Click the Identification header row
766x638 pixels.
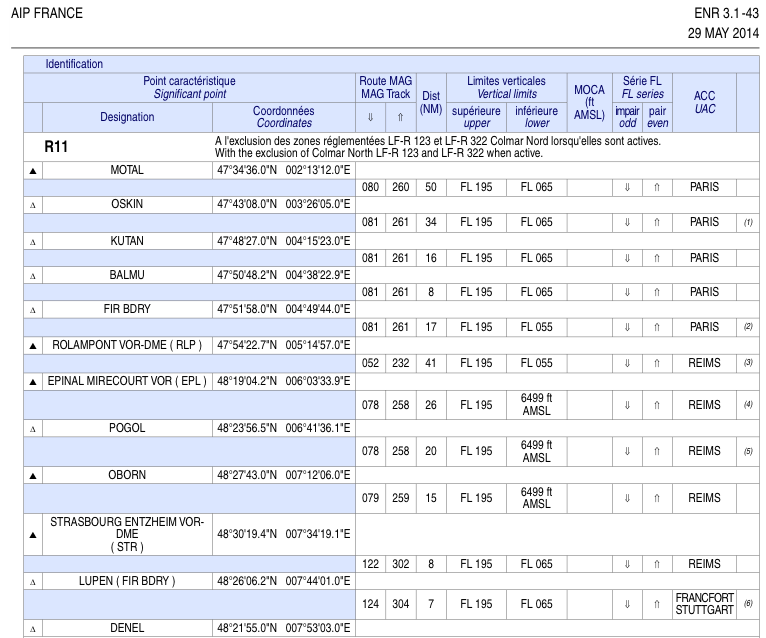click(x=391, y=64)
